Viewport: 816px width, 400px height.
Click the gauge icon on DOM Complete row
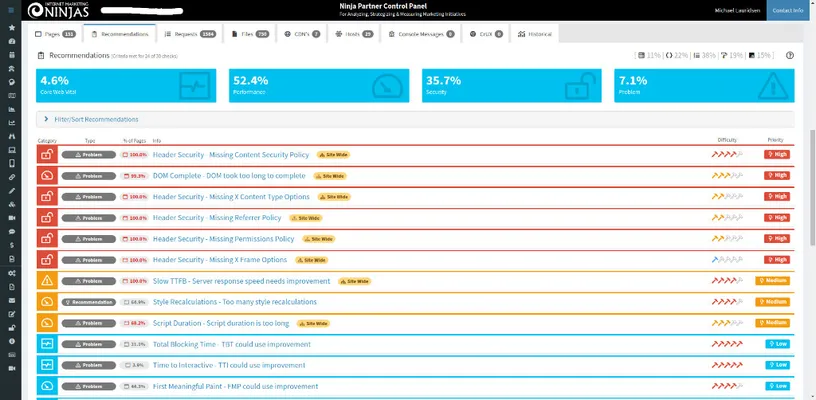point(47,176)
